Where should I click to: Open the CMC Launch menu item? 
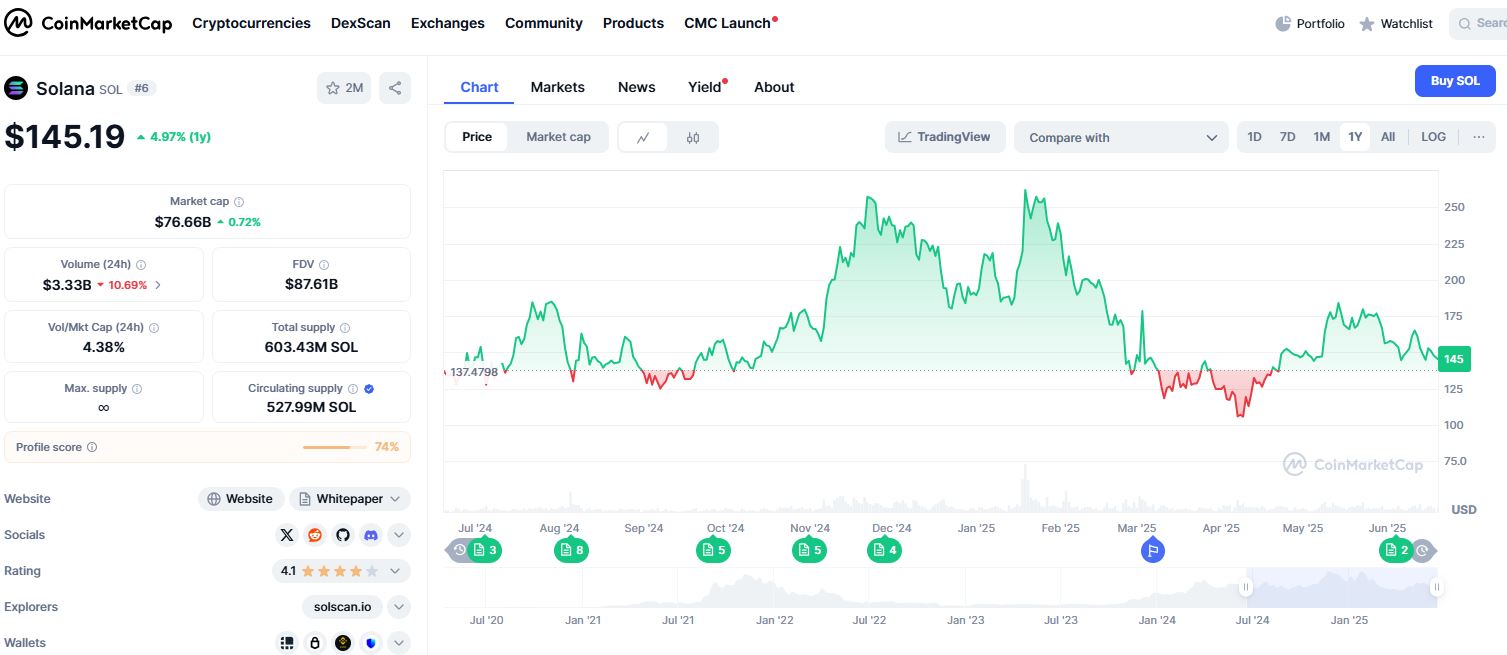tap(728, 23)
